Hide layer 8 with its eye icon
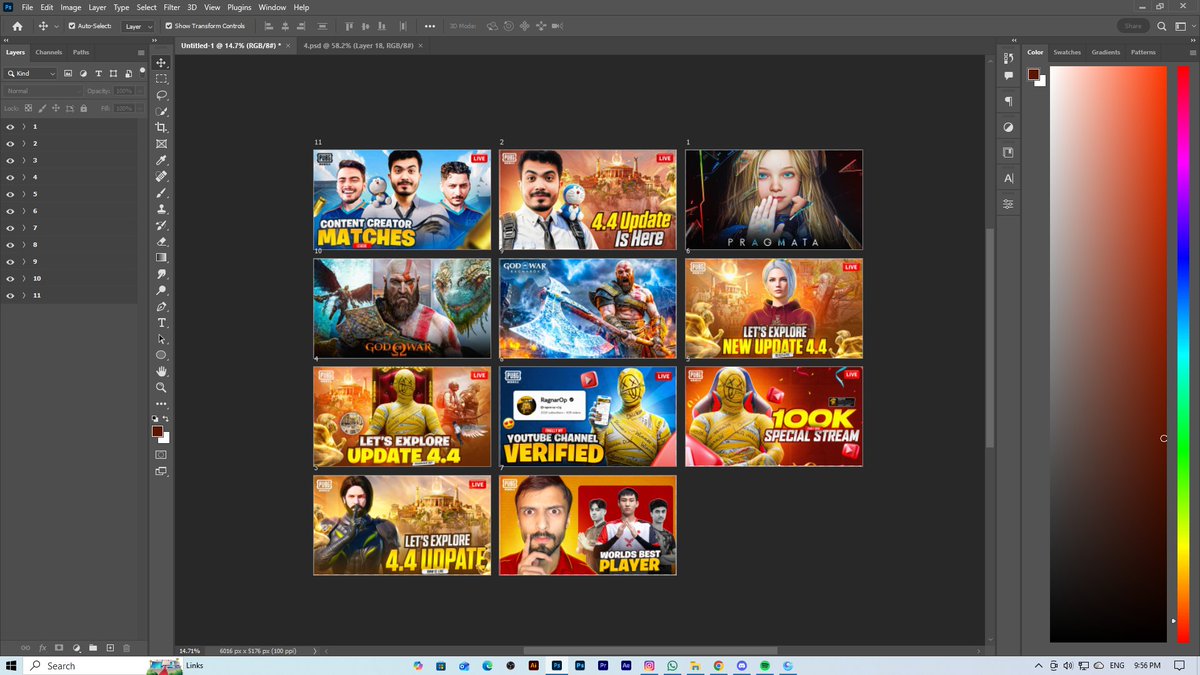 coord(10,245)
